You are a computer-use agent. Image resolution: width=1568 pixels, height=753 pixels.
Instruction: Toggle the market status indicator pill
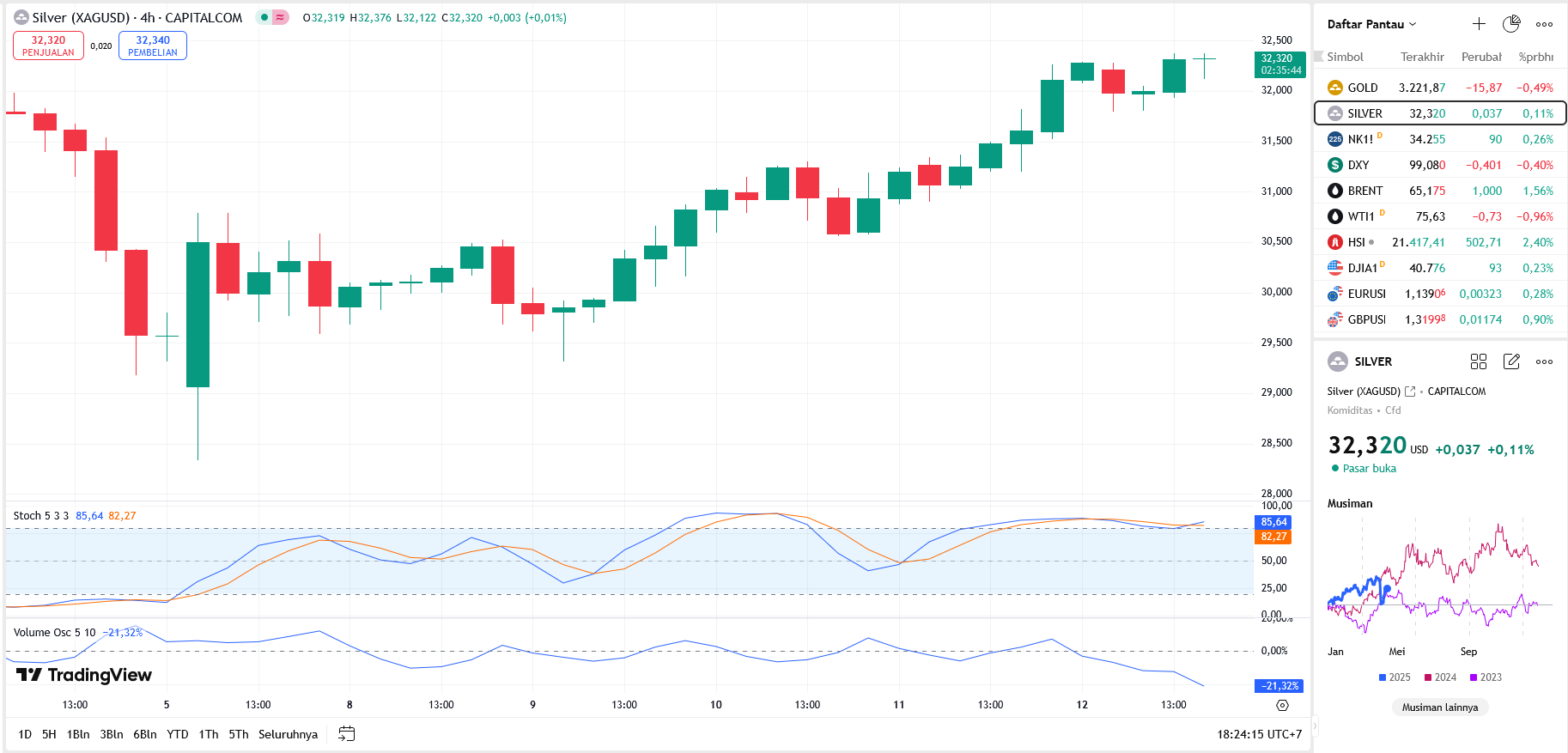[272, 17]
